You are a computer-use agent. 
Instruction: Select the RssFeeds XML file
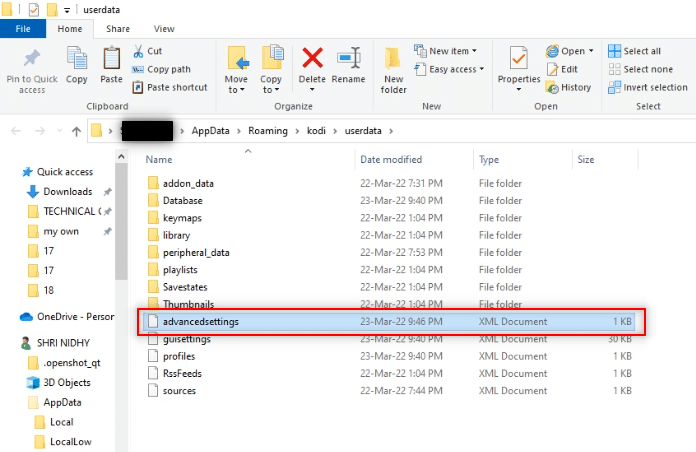click(182, 373)
